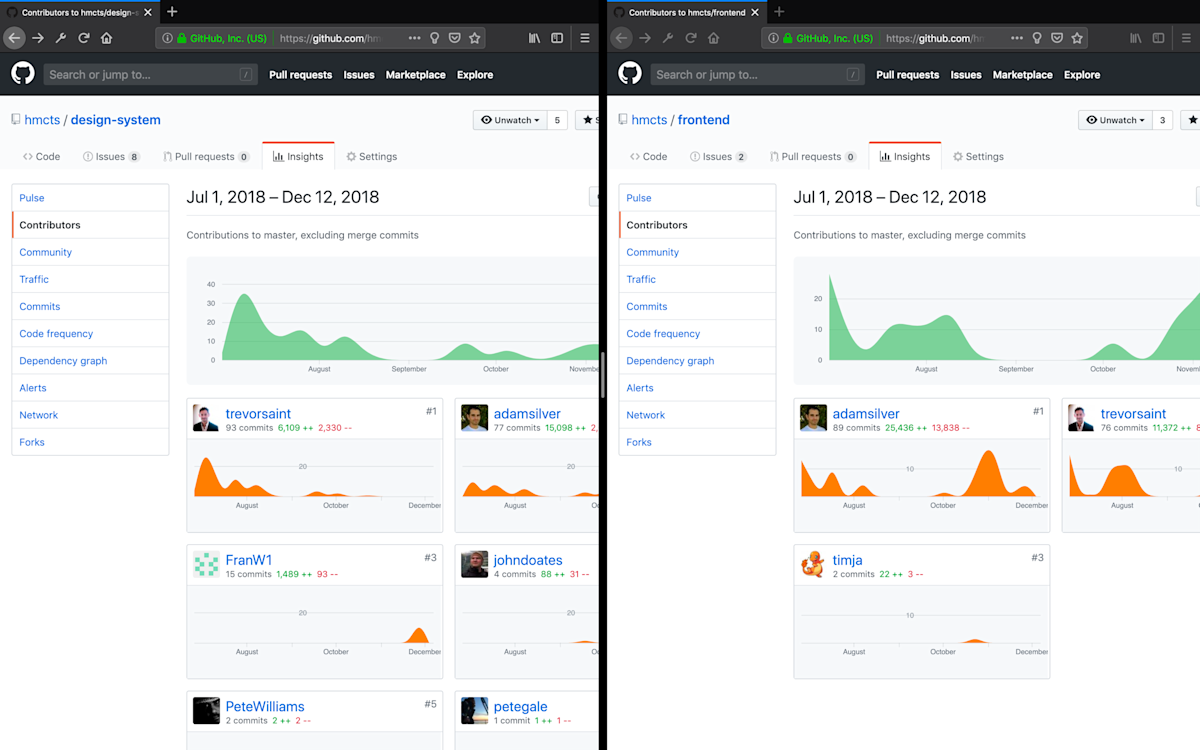
Task: Click PeteWilliams avatar in design-system contributors
Action: 206,711
